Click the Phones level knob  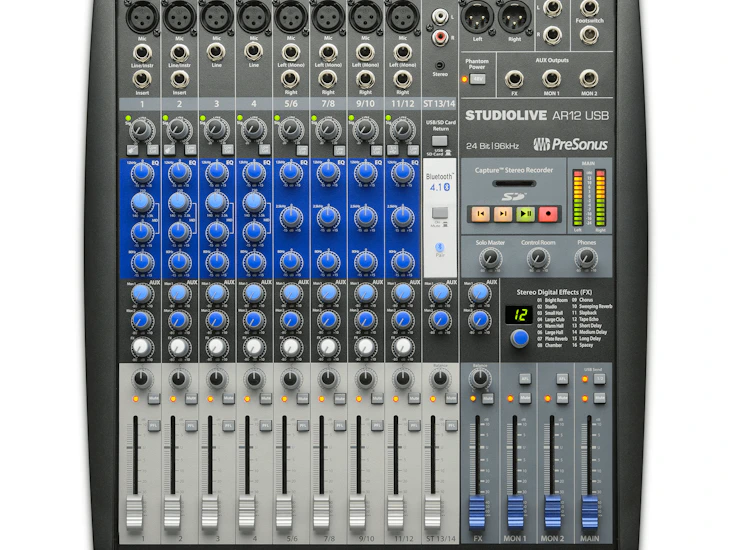[x=585, y=258]
